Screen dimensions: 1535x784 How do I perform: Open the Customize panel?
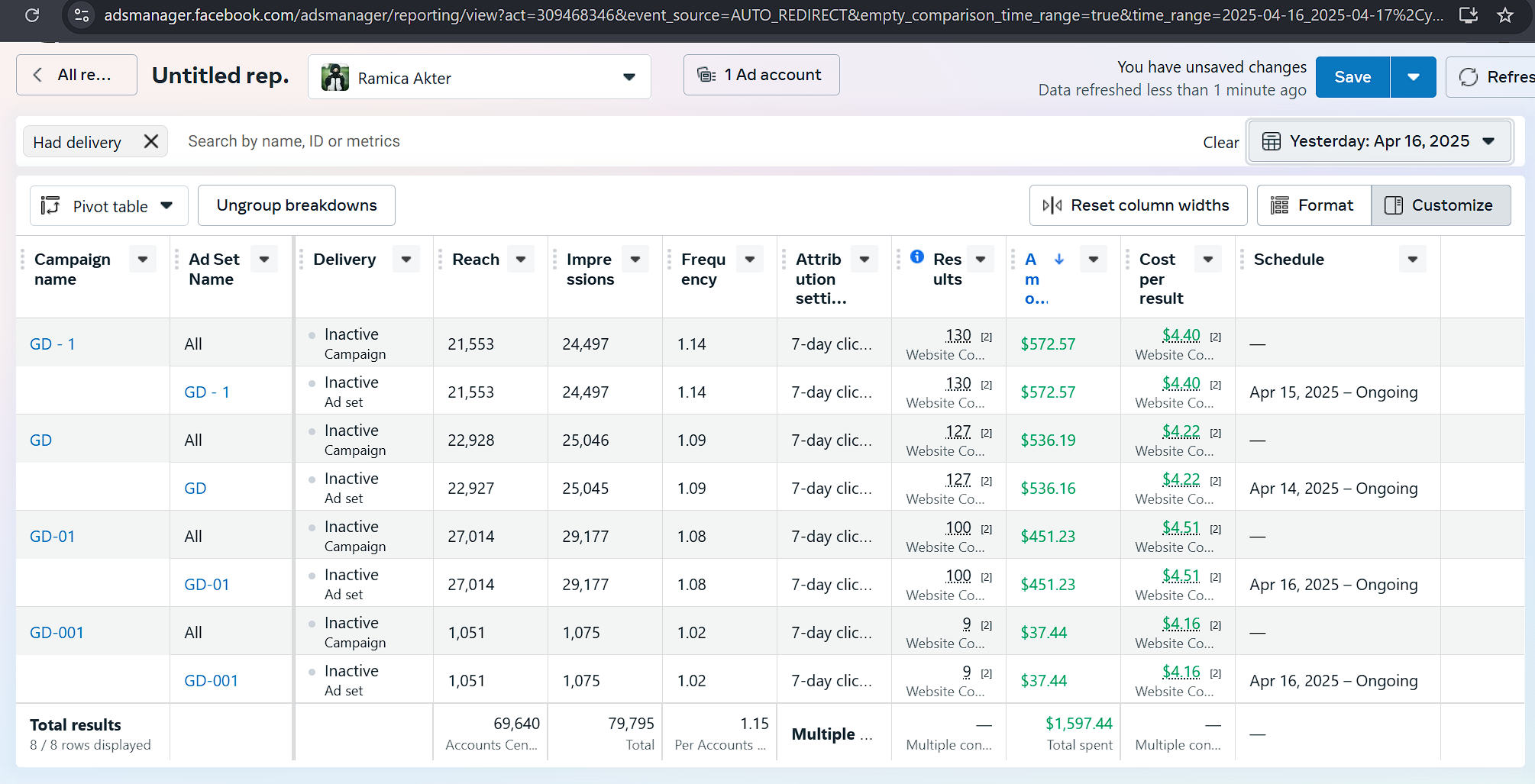1441,206
